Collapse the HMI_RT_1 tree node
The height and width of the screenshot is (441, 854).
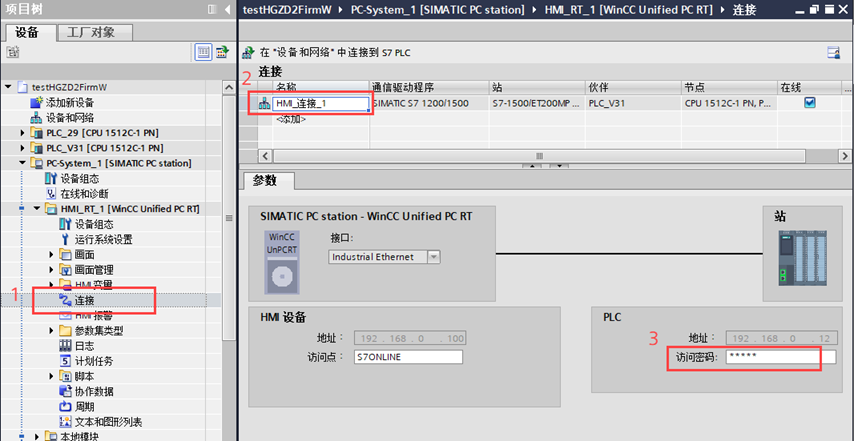point(38,209)
